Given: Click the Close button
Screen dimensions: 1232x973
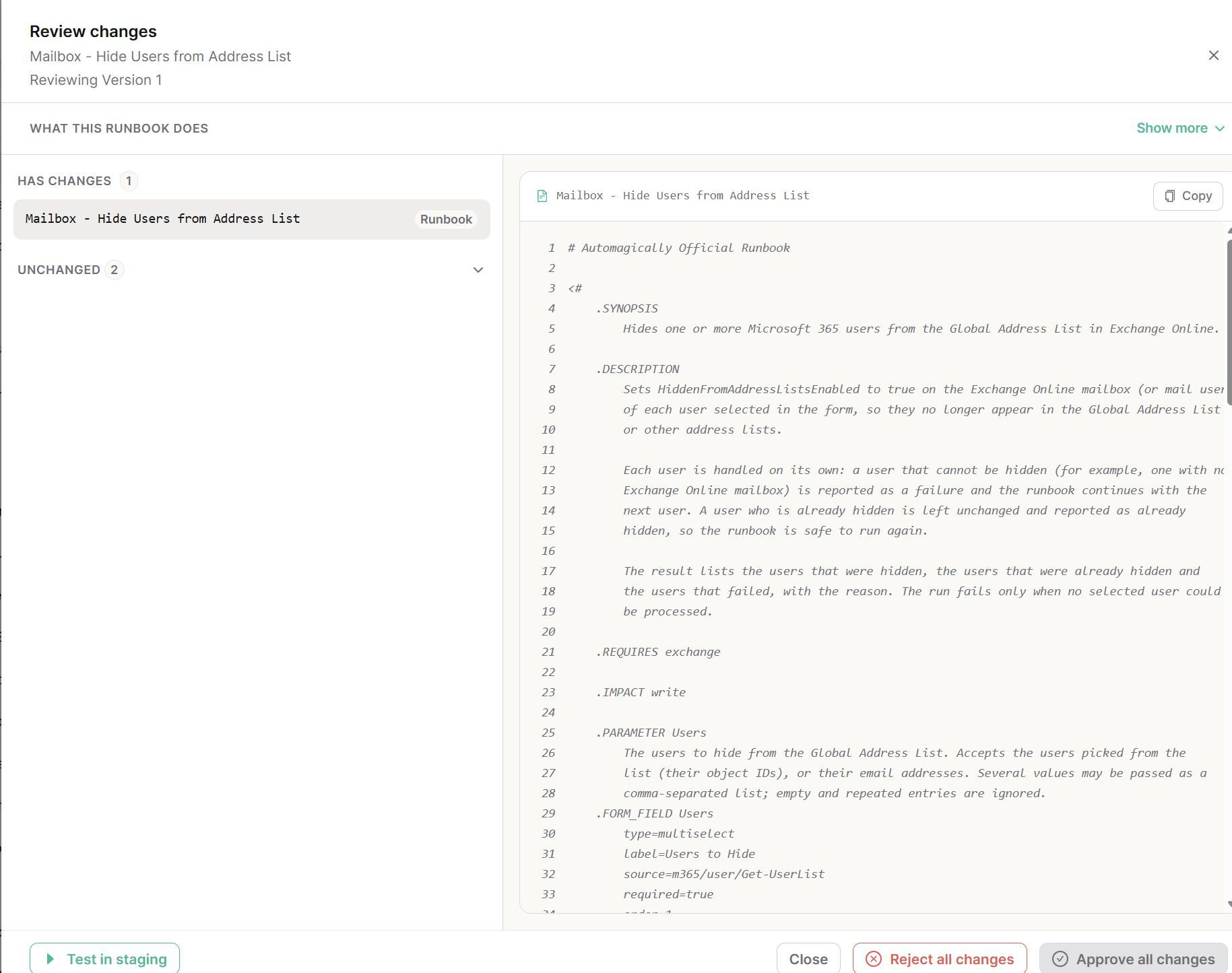Looking at the screenshot, I should (x=808, y=959).
